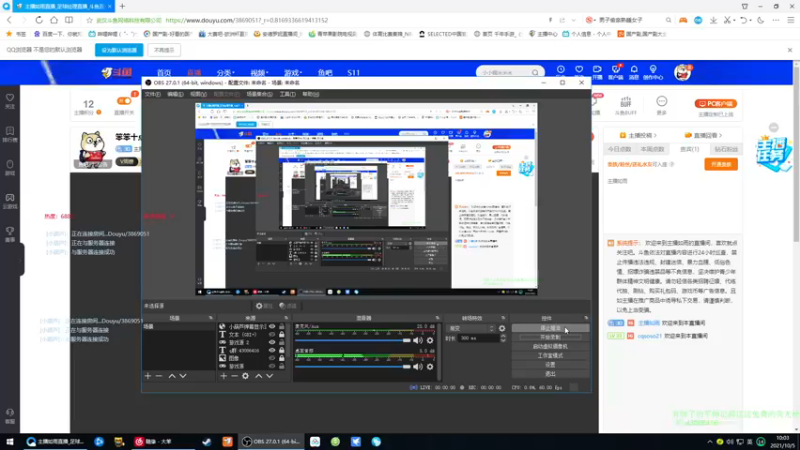
Task: Open OBS 文件(F) menu
Action: tap(153, 94)
